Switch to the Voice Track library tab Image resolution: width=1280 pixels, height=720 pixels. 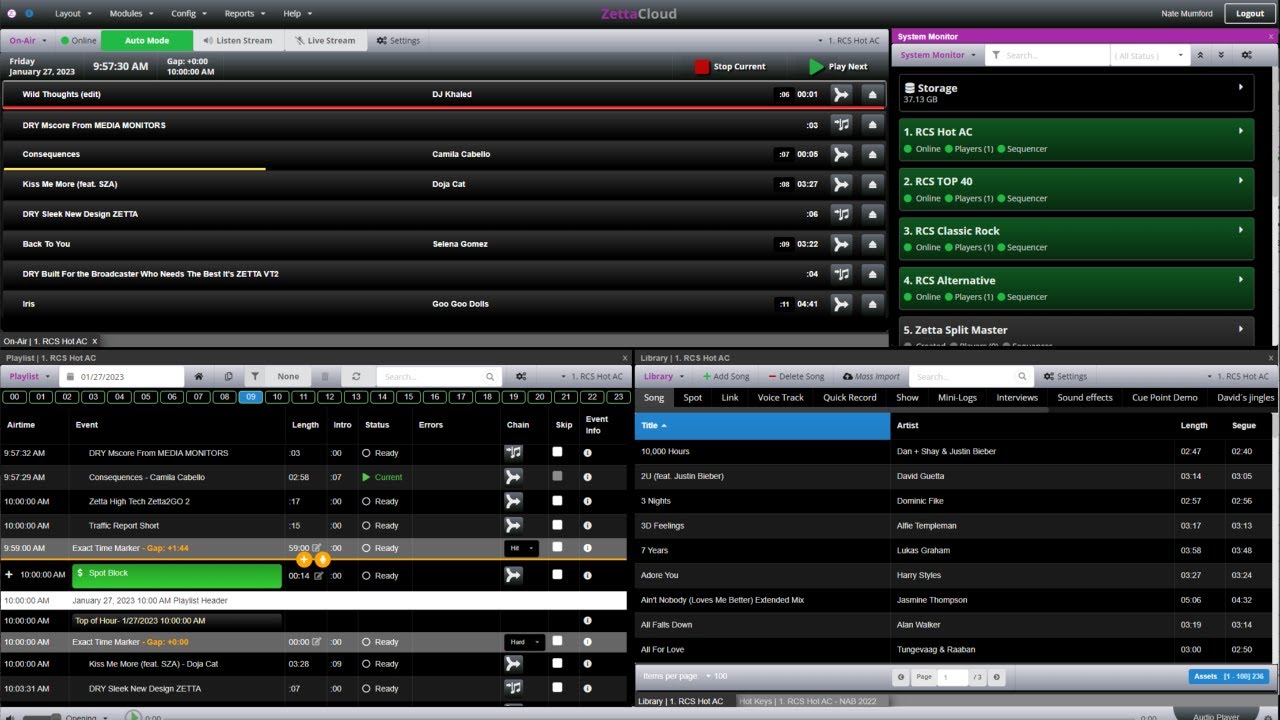[x=780, y=398]
